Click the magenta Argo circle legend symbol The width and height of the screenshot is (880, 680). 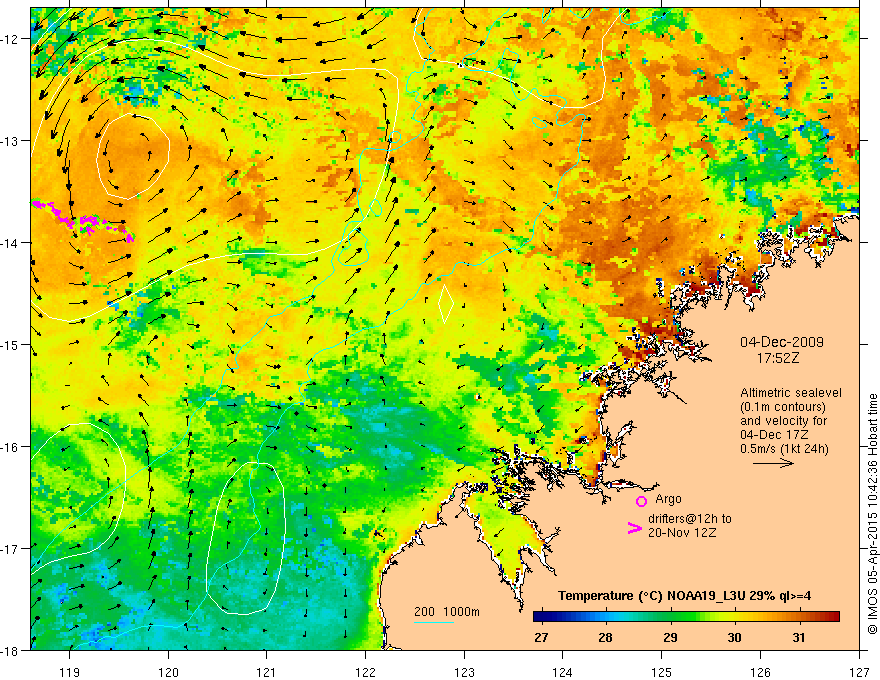click(x=641, y=501)
